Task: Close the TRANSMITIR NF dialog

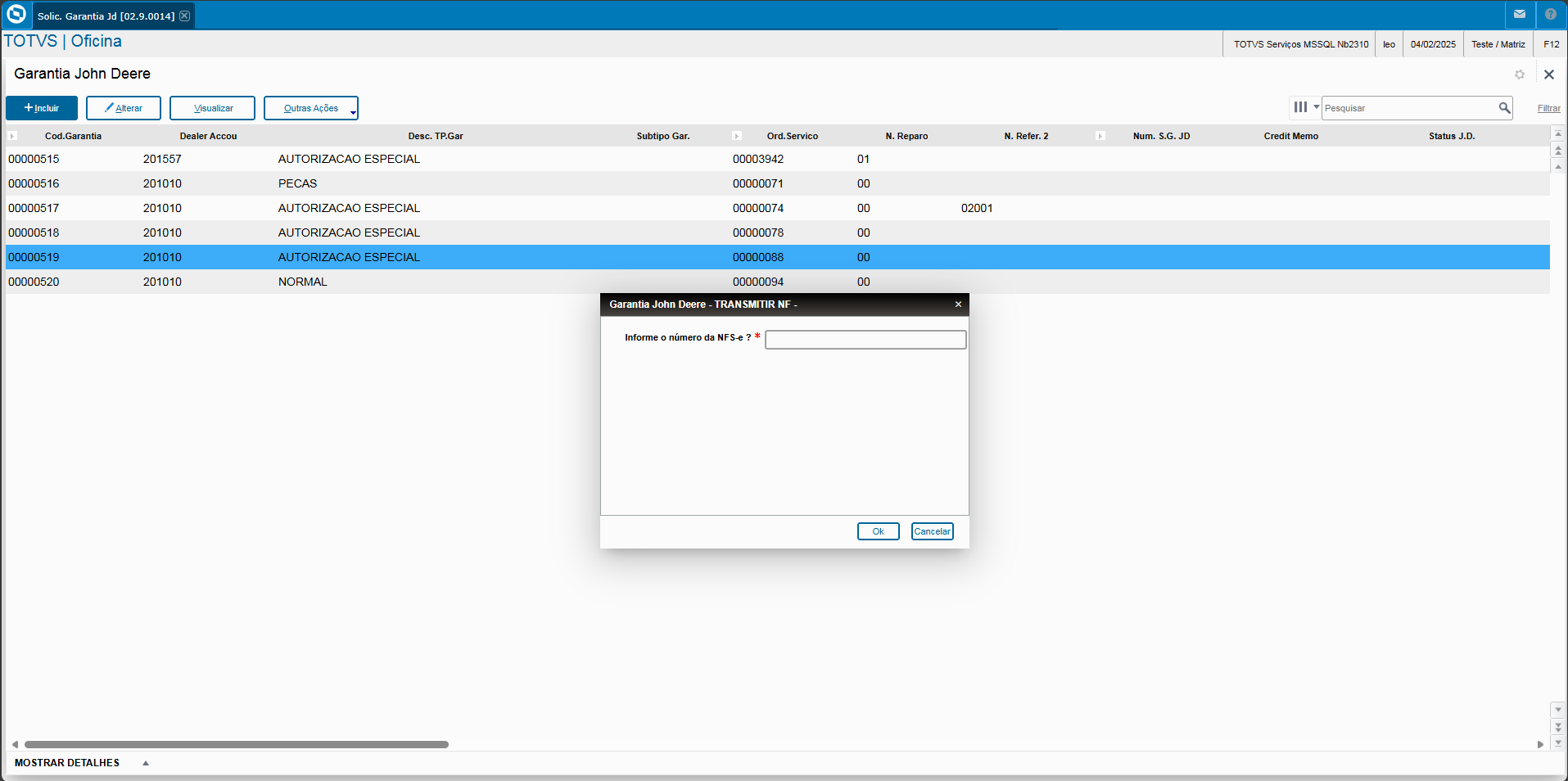Action: (x=958, y=305)
